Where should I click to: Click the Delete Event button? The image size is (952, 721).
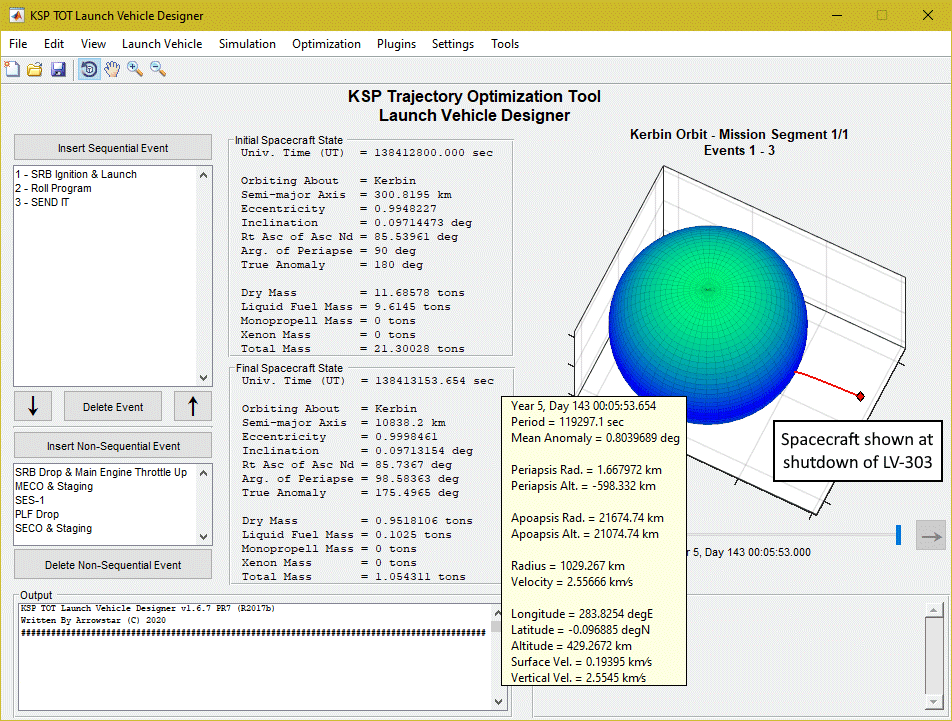click(x=113, y=407)
